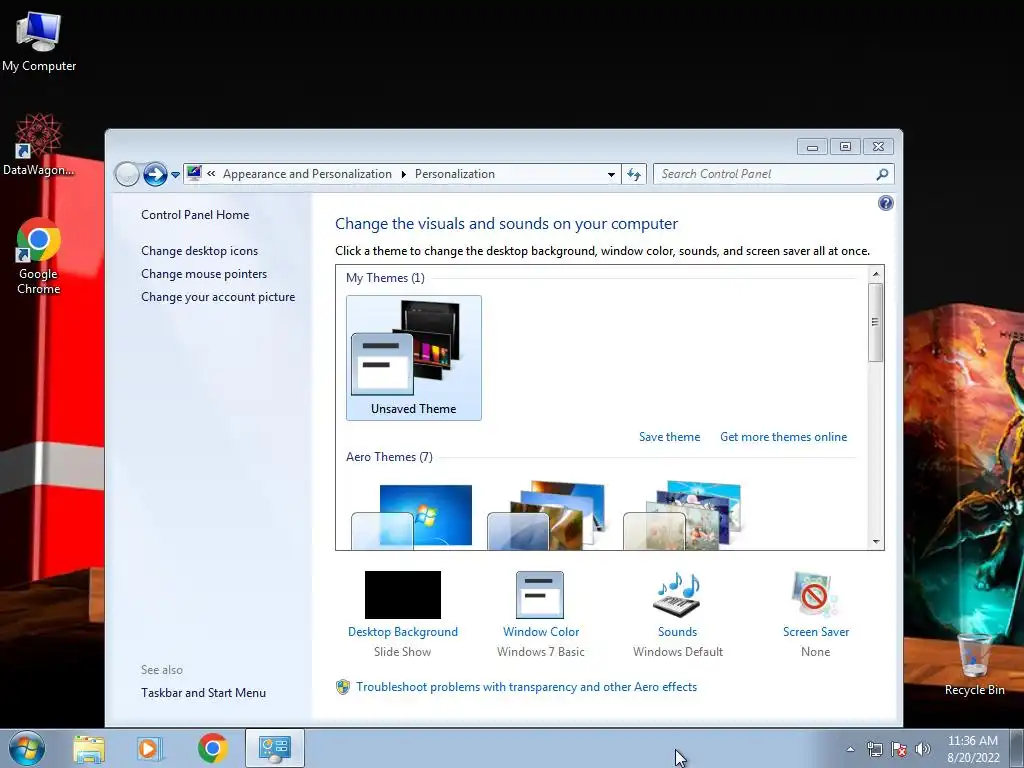Open the Recycle Bin on desktop
Viewport: 1024px width, 768px height.
coord(974,664)
